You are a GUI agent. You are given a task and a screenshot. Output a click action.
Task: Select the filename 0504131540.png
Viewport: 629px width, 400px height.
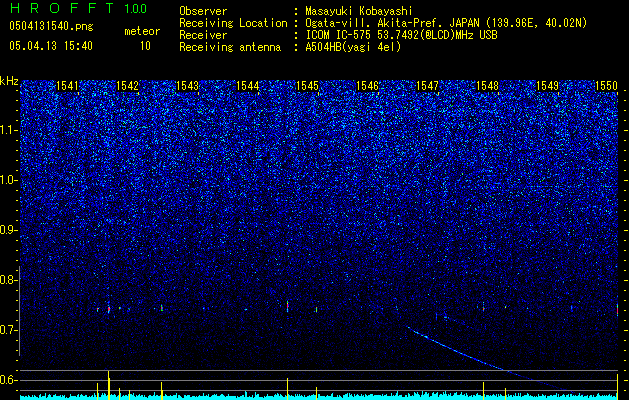[x=51, y=27]
